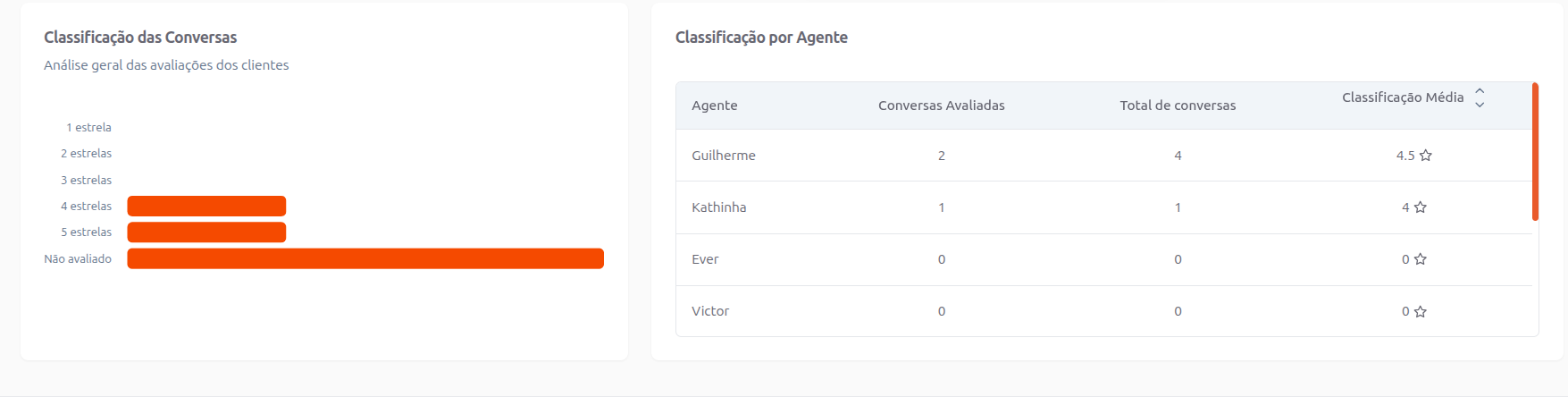This screenshot has width=1568, height=397.
Task: Click the star icon in Guilherme's row
Action: [1426, 156]
